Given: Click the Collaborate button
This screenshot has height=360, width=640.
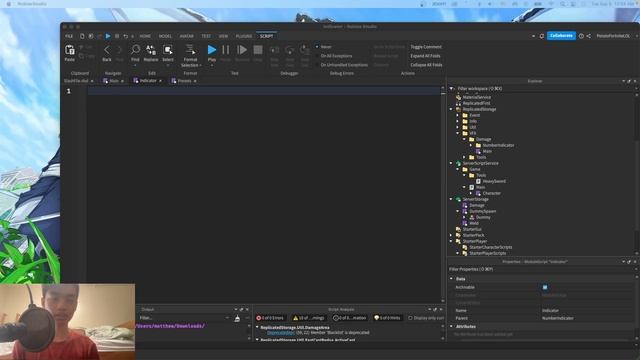Looking at the screenshot, I should coord(561,36).
